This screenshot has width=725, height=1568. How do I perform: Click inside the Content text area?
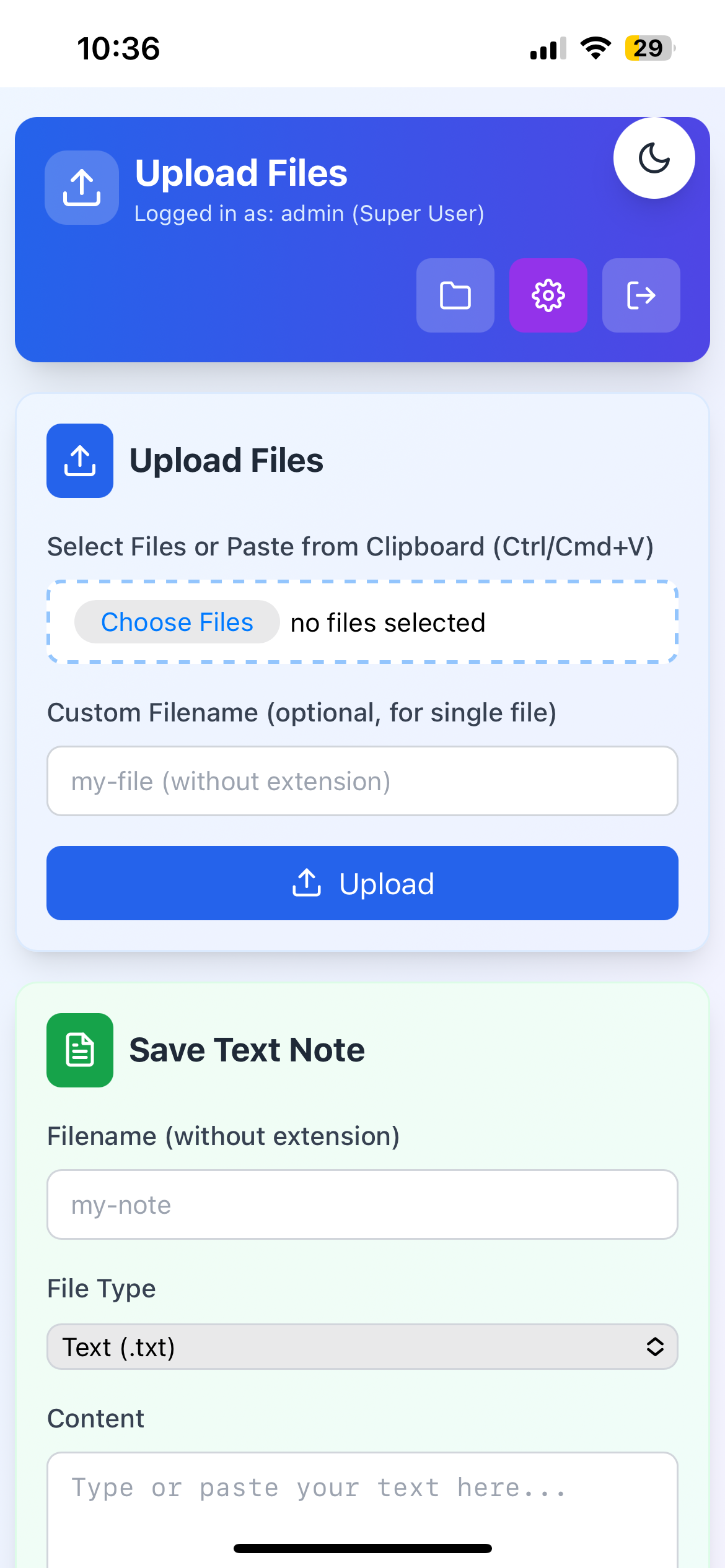tap(362, 1499)
